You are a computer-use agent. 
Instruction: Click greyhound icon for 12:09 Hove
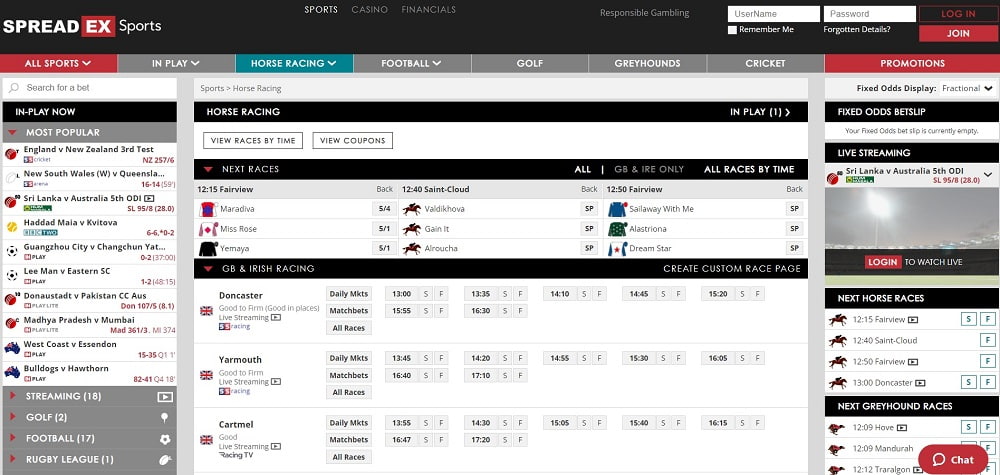[x=836, y=428]
